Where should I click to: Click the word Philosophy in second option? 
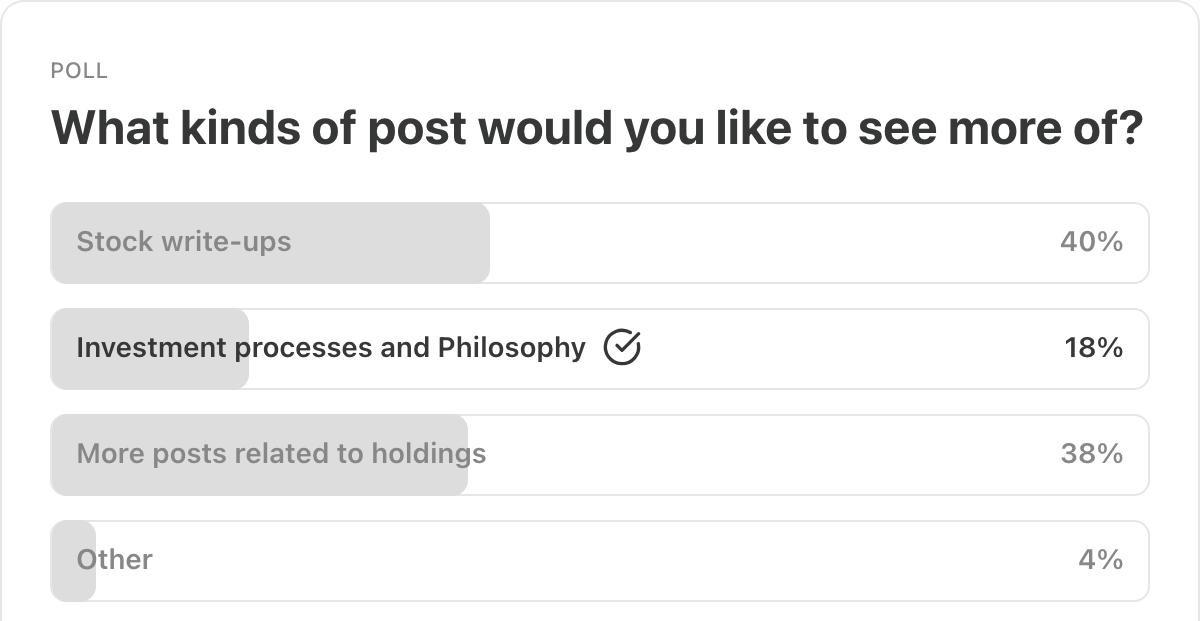(x=511, y=348)
